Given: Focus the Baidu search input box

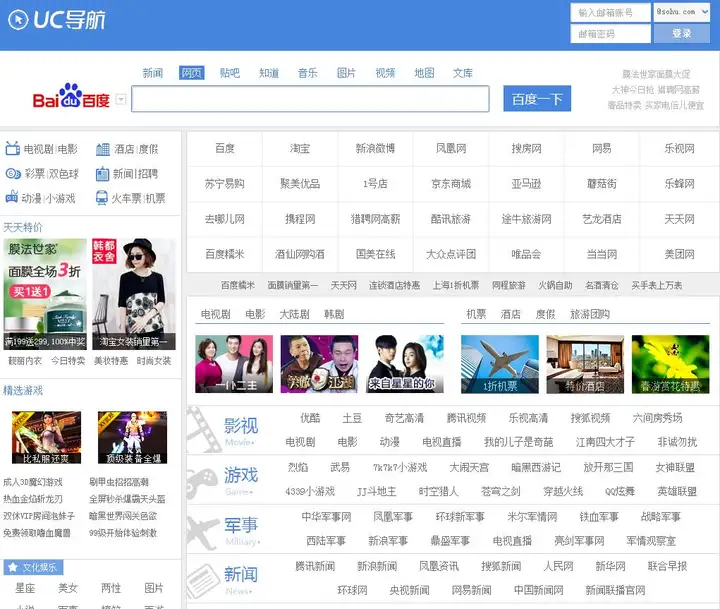Looking at the screenshot, I should (310, 99).
